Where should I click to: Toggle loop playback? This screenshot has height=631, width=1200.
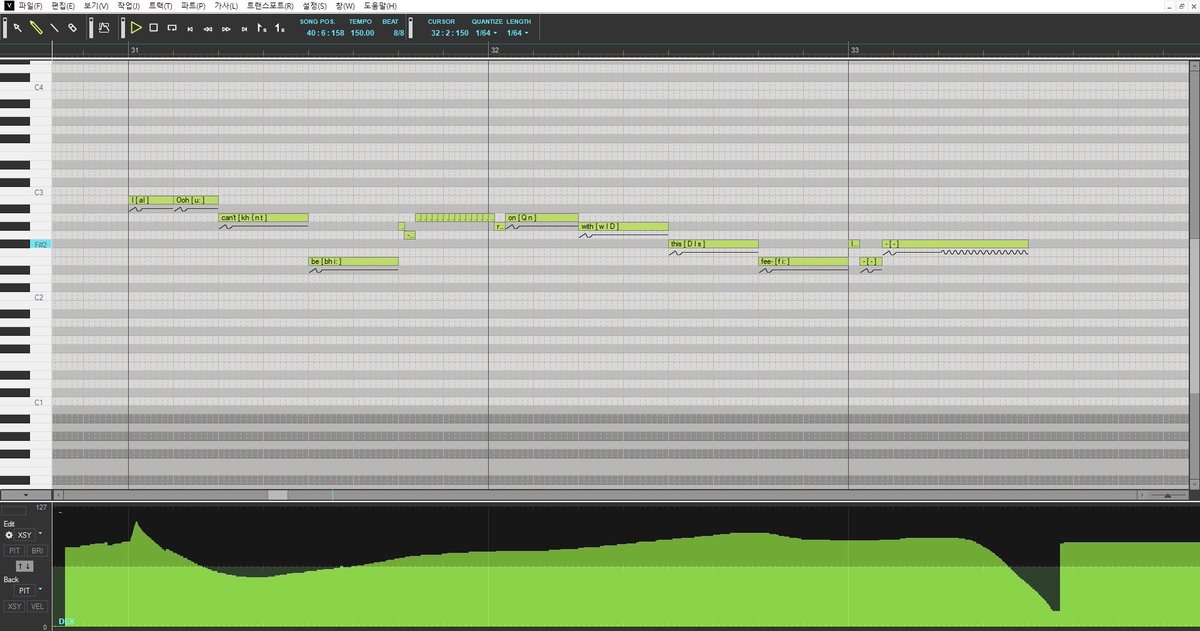coord(172,28)
